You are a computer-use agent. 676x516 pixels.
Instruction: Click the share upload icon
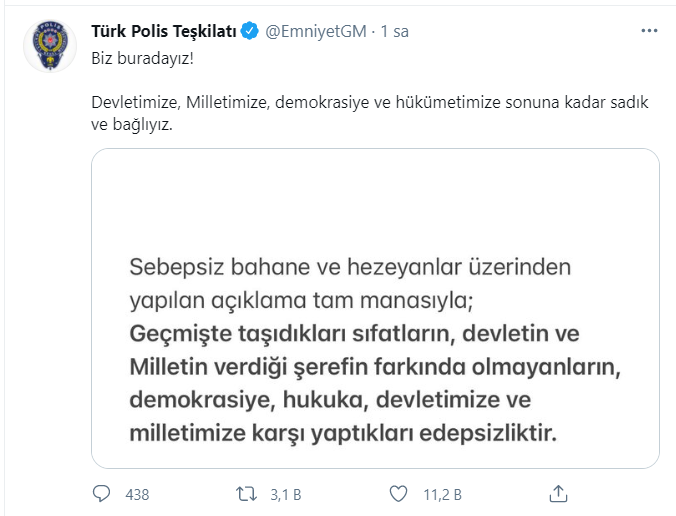click(558, 494)
